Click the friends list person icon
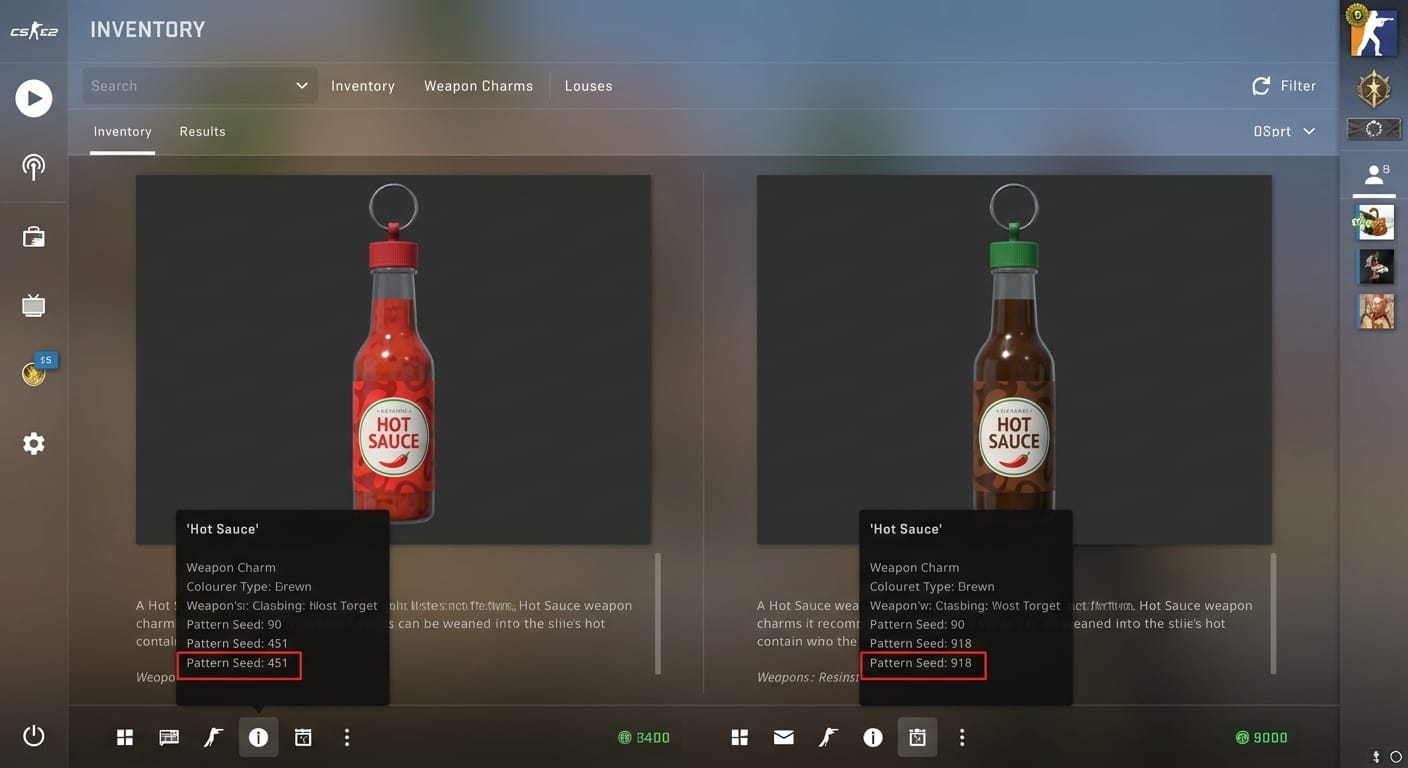This screenshot has width=1408, height=768. coord(1375,175)
